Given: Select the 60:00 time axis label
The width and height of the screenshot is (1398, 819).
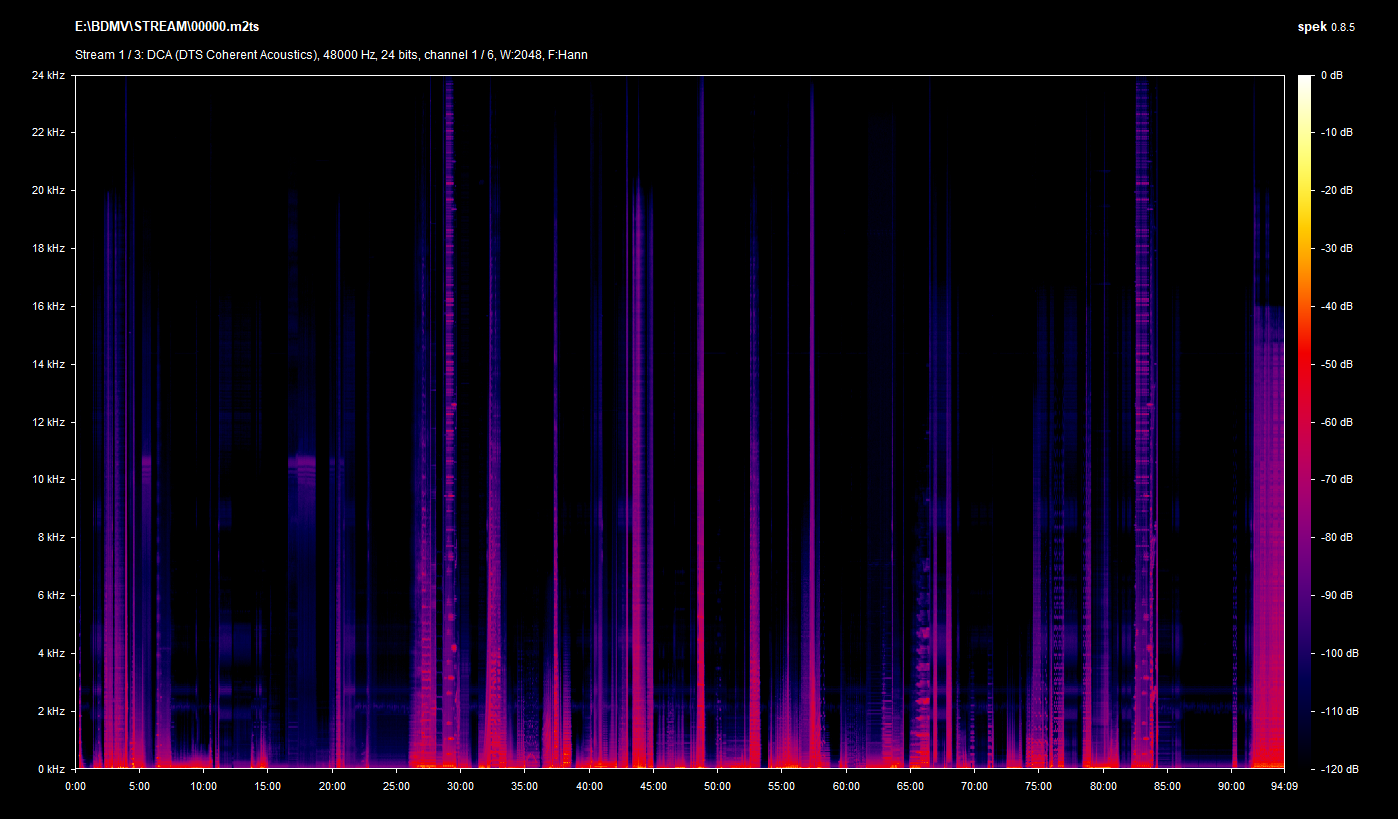Looking at the screenshot, I should [x=846, y=786].
